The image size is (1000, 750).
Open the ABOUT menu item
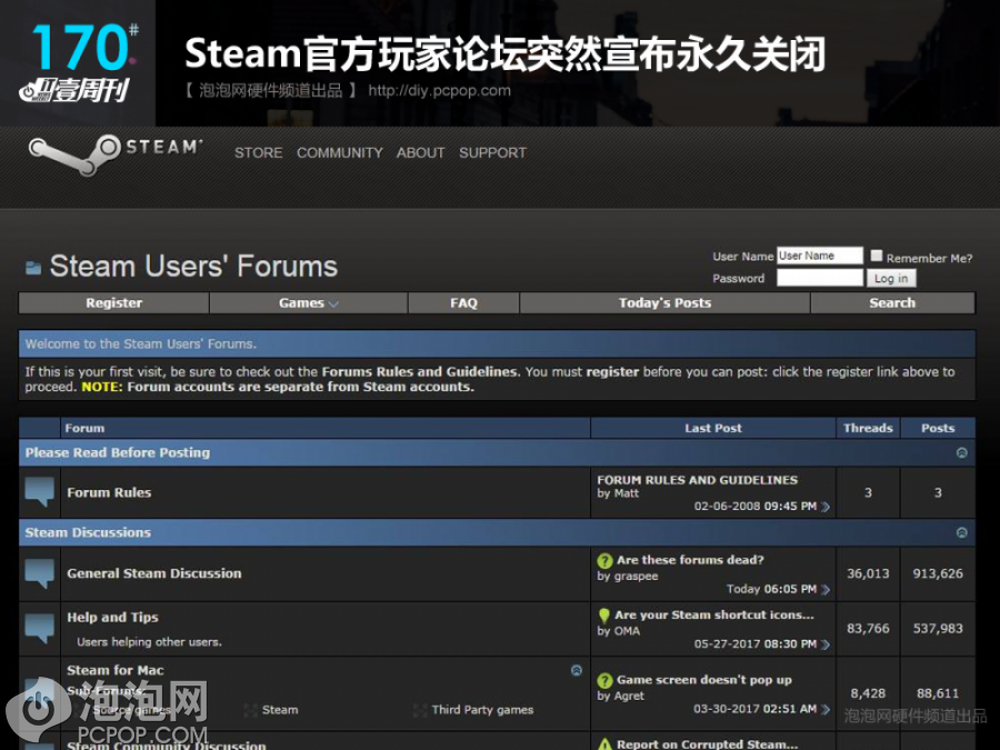click(420, 153)
